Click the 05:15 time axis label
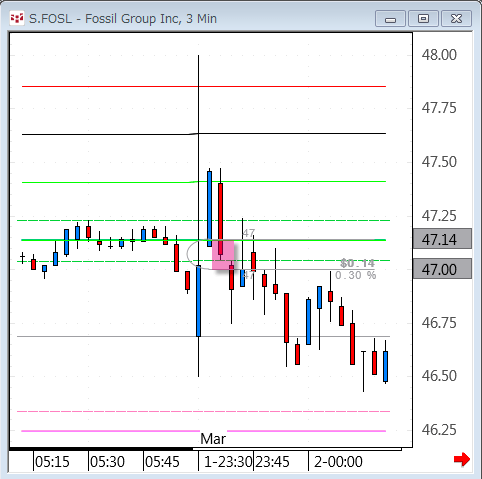 52,462
